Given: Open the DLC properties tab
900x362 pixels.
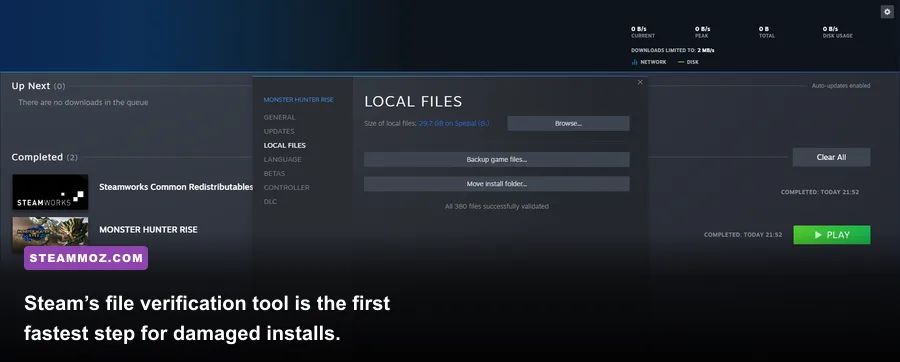Looking at the screenshot, I should click(270, 201).
